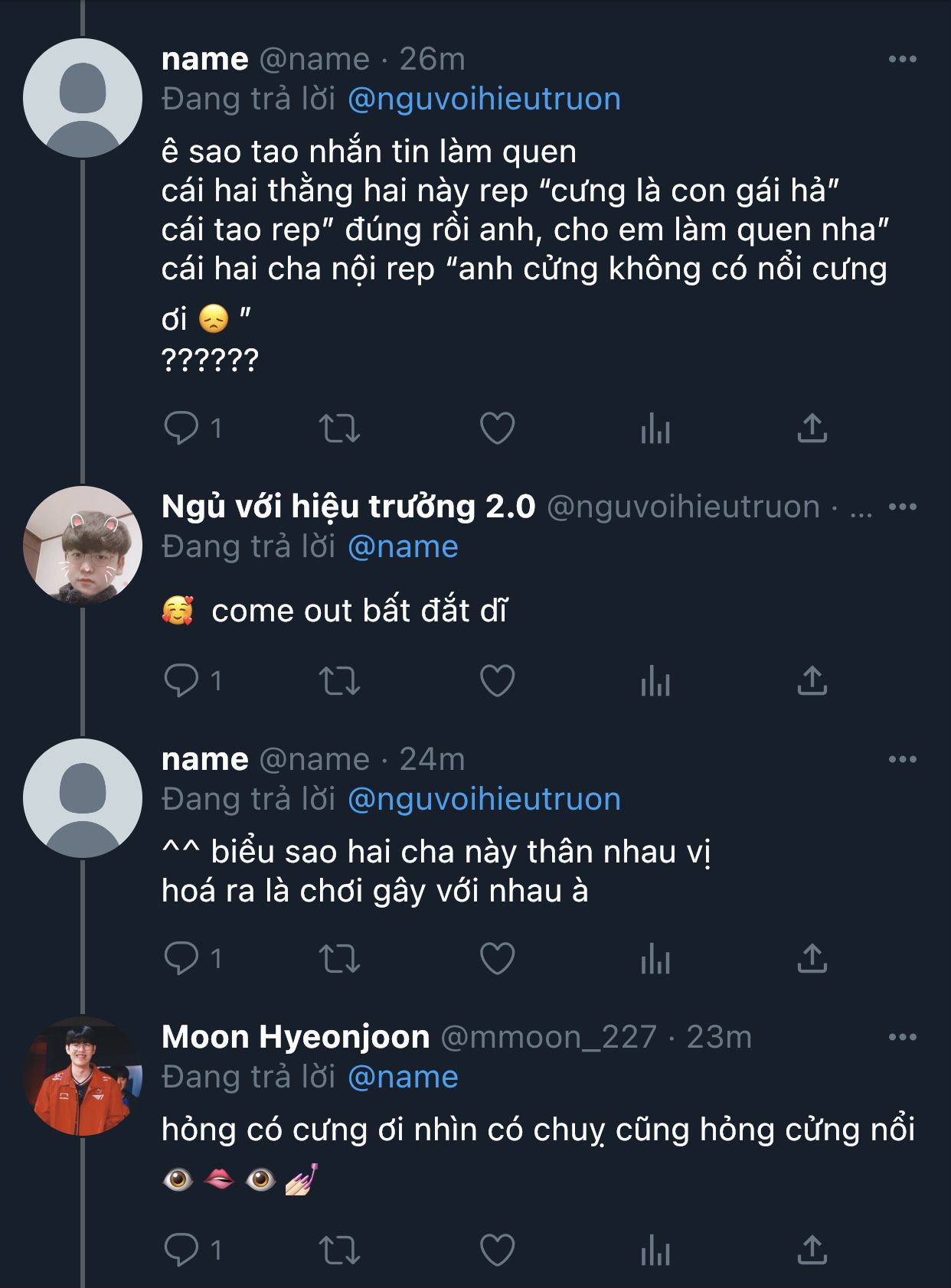This screenshot has width=951, height=1288.
Task: Open Ngủ với hiệu trưởng 2.0 avatar
Action: [x=83, y=546]
